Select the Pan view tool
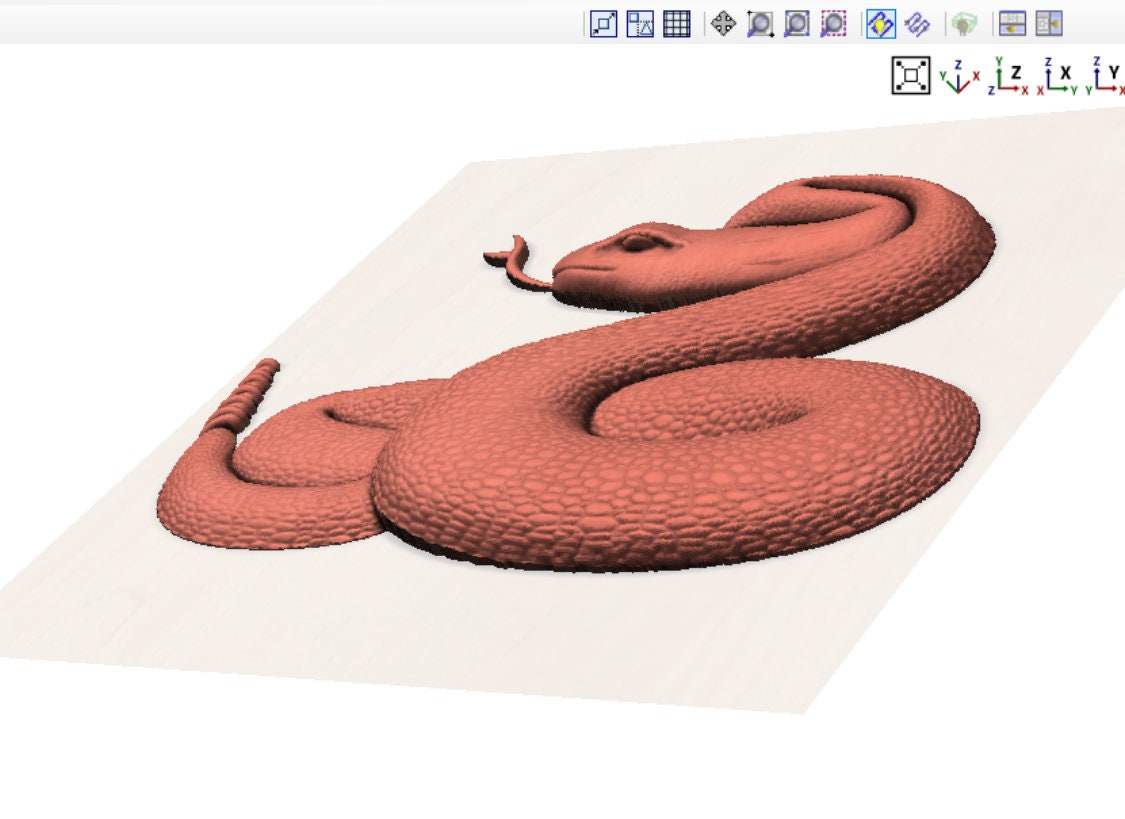Image resolution: width=1125 pixels, height=819 pixels. [723, 25]
